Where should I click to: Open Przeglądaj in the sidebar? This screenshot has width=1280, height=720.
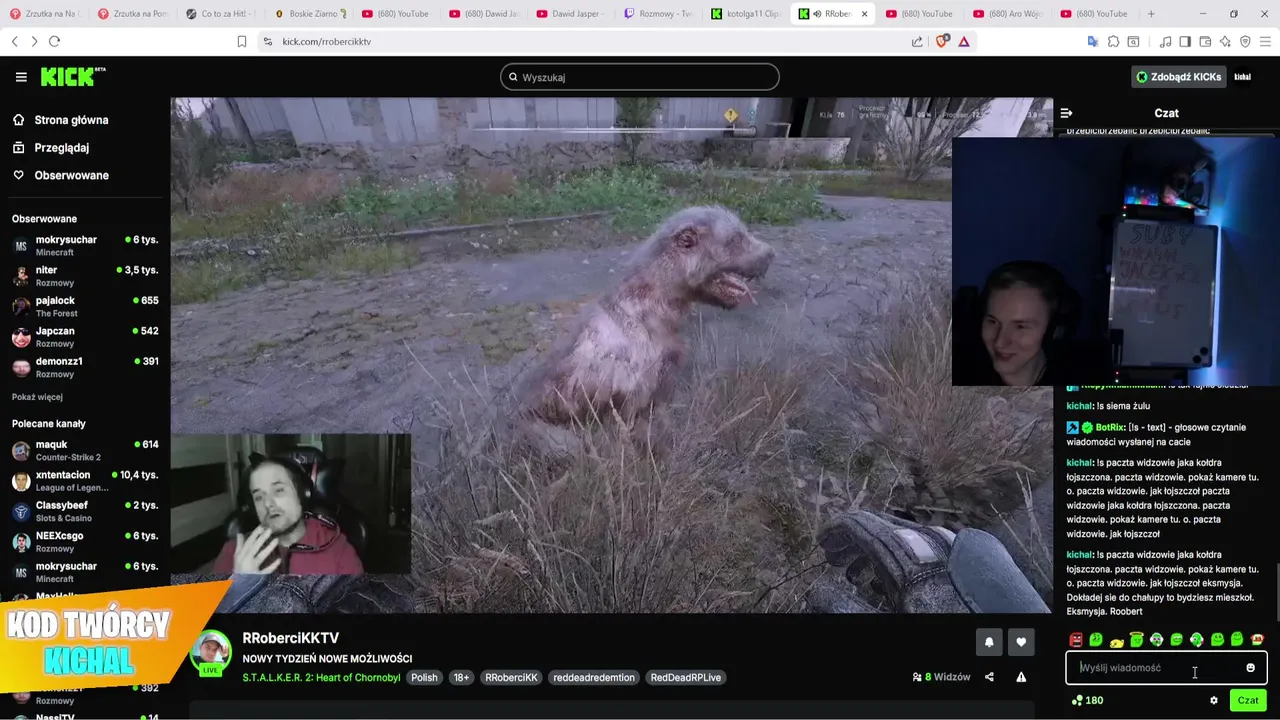coord(62,147)
